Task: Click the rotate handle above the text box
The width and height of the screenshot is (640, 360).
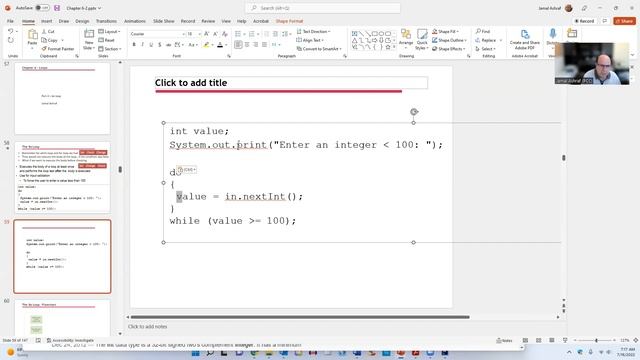Action: pos(414,111)
